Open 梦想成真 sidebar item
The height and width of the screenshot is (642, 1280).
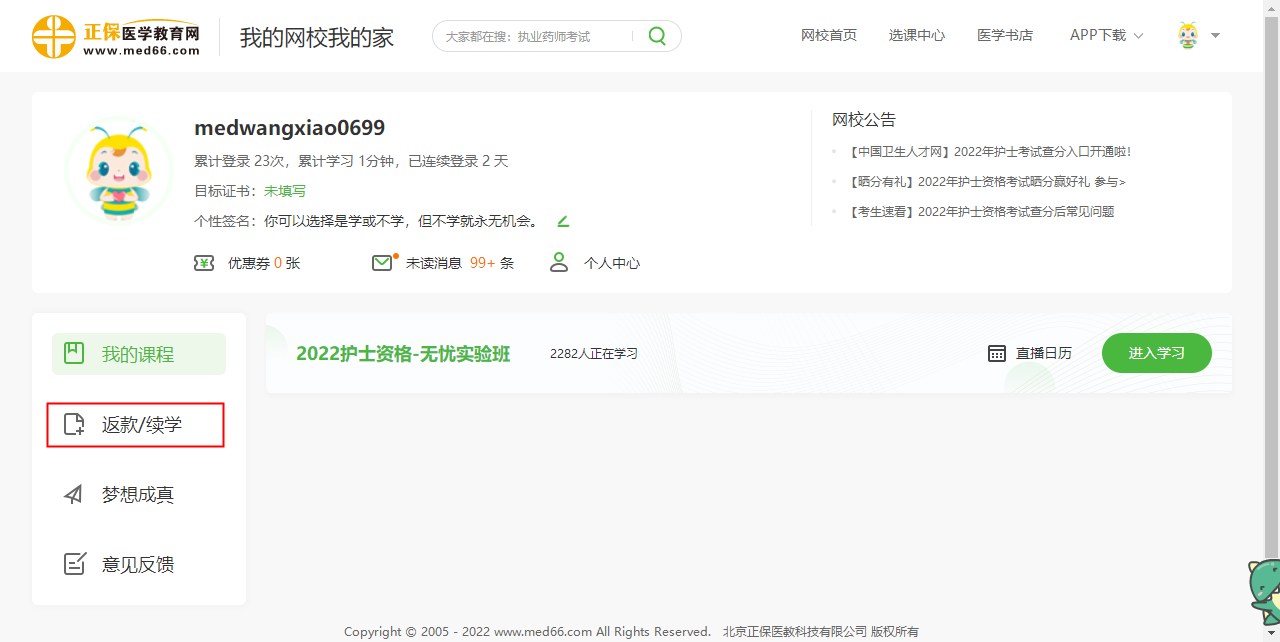pyautogui.click(x=137, y=495)
